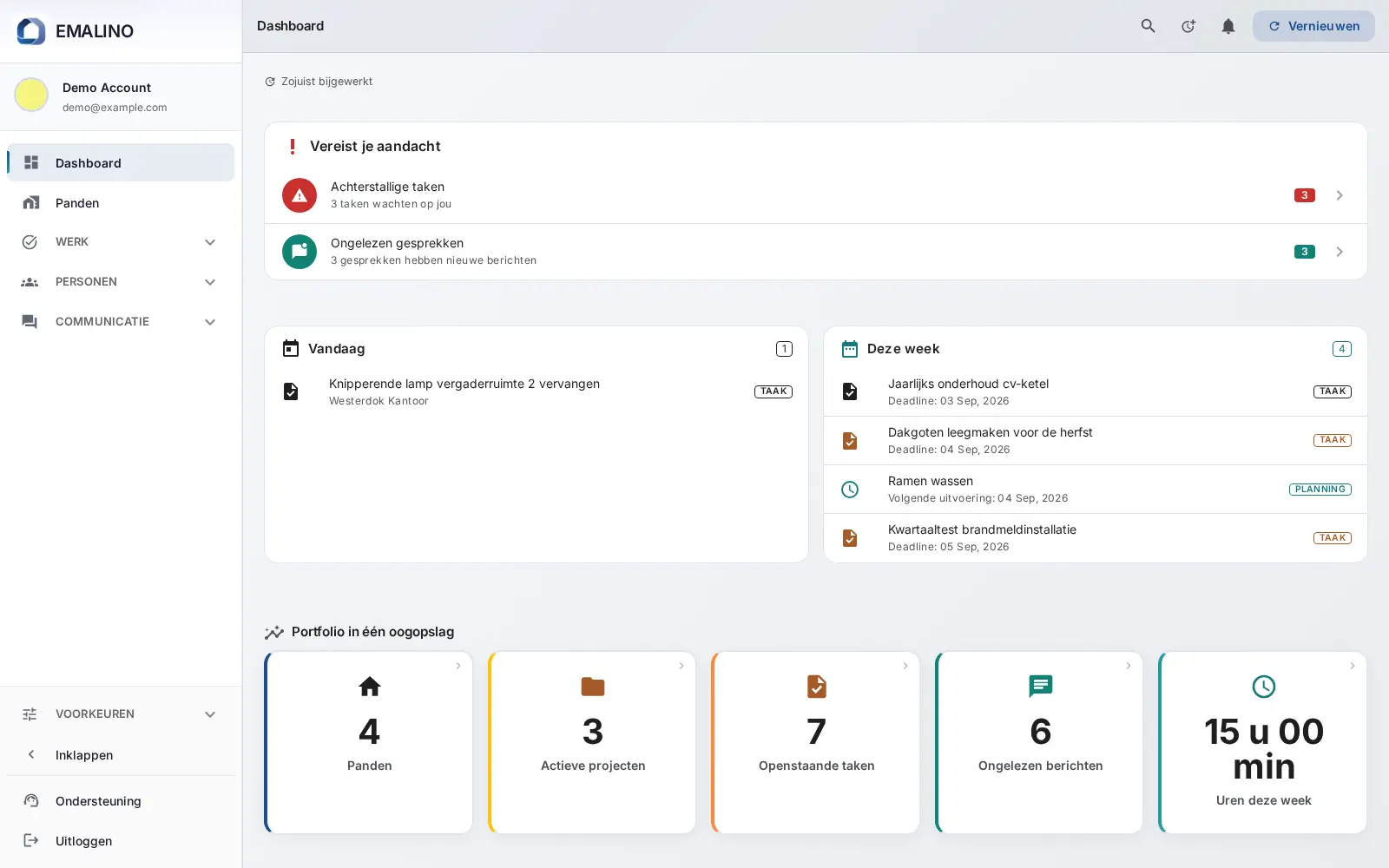Open Achterstallige taken via its chevron arrow
The height and width of the screenshot is (868, 1389).
pos(1340,195)
